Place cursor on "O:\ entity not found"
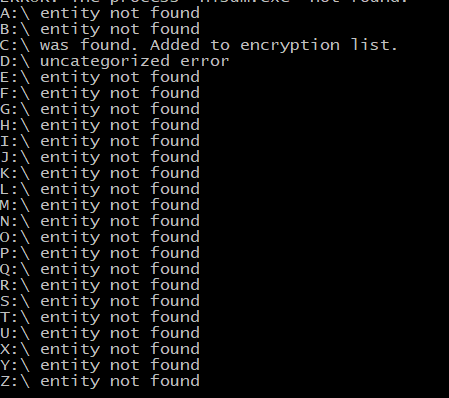Image resolution: width=449 pixels, height=398 pixels. coord(100,237)
